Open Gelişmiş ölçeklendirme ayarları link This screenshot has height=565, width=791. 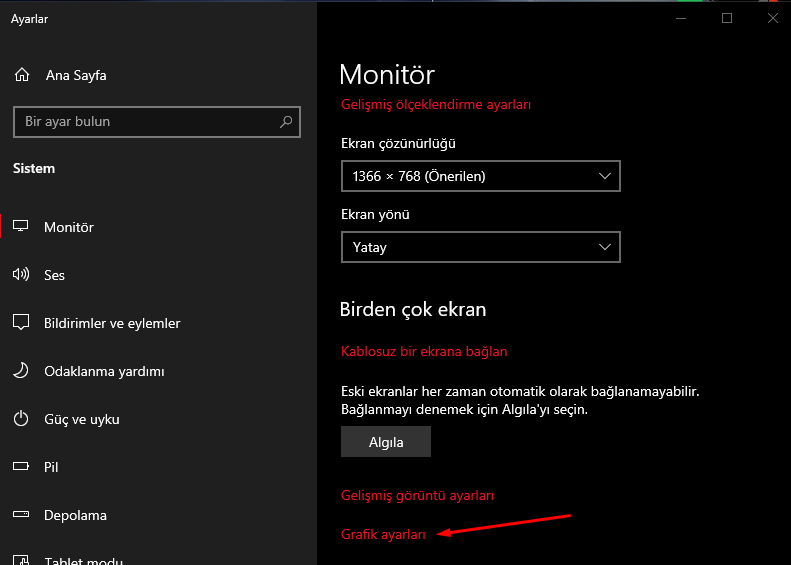(435, 104)
